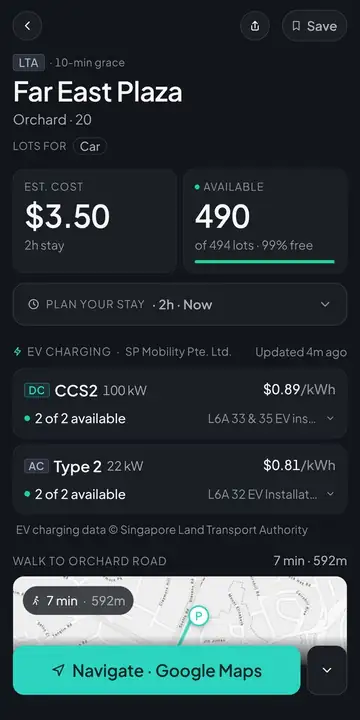Open the share icon button
This screenshot has height=720, width=360.
(x=255, y=26)
